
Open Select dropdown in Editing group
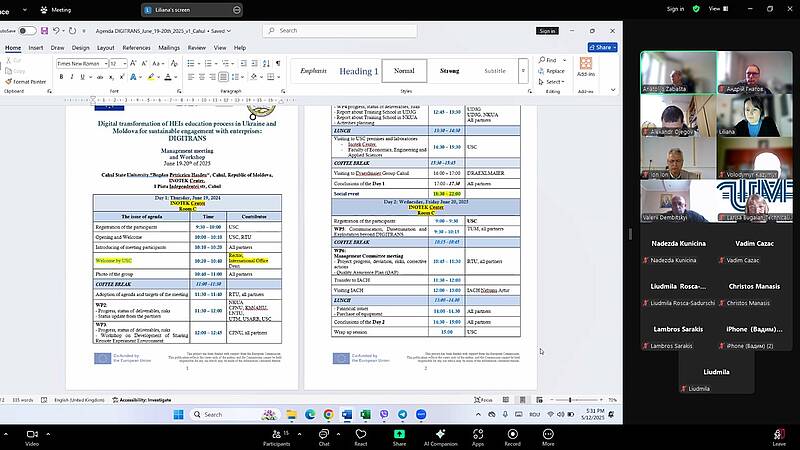[552, 82]
